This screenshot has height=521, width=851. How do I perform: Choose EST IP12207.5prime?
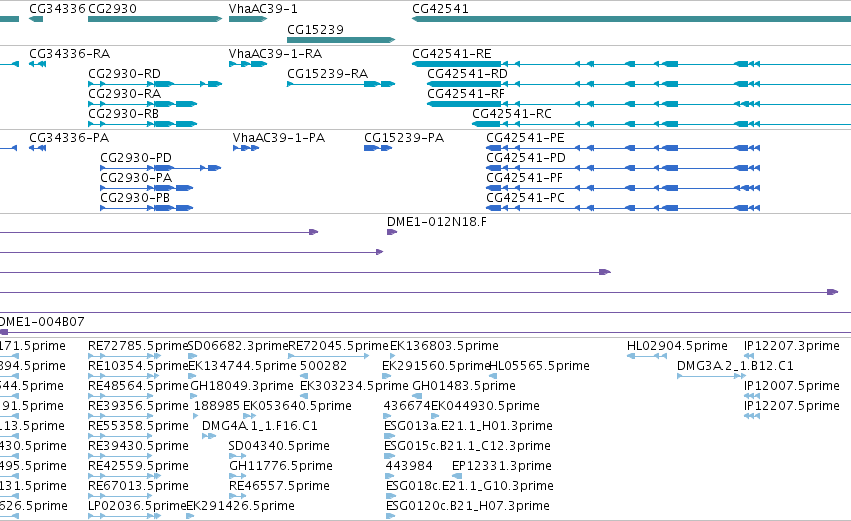(791, 406)
